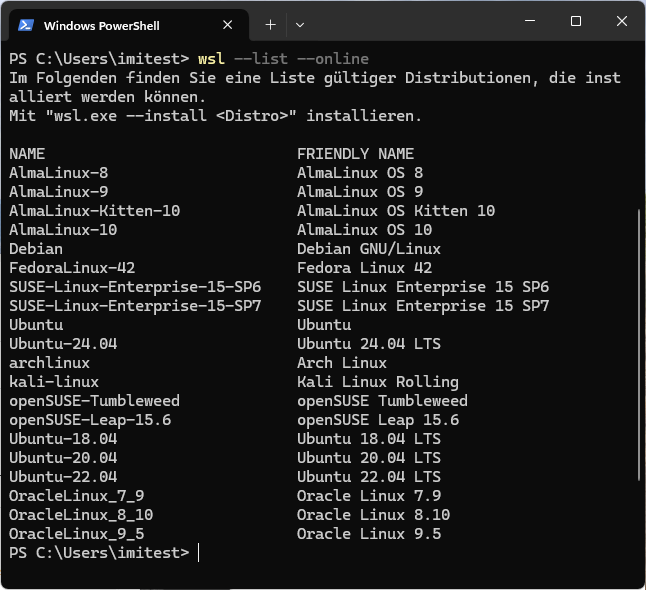Click the 'kali-linux' distribution entry
646x590 pixels.
click(x=54, y=382)
